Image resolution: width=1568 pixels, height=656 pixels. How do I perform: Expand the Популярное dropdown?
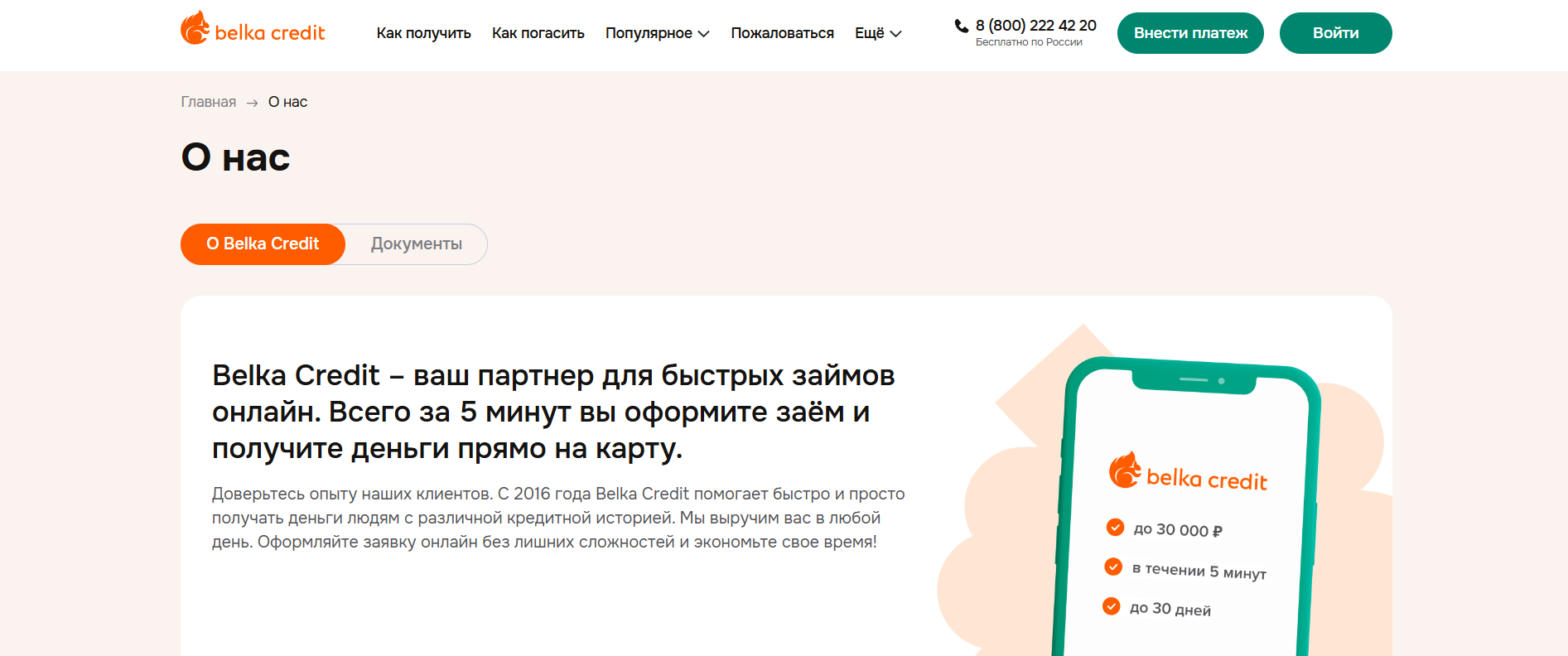[658, 33]
